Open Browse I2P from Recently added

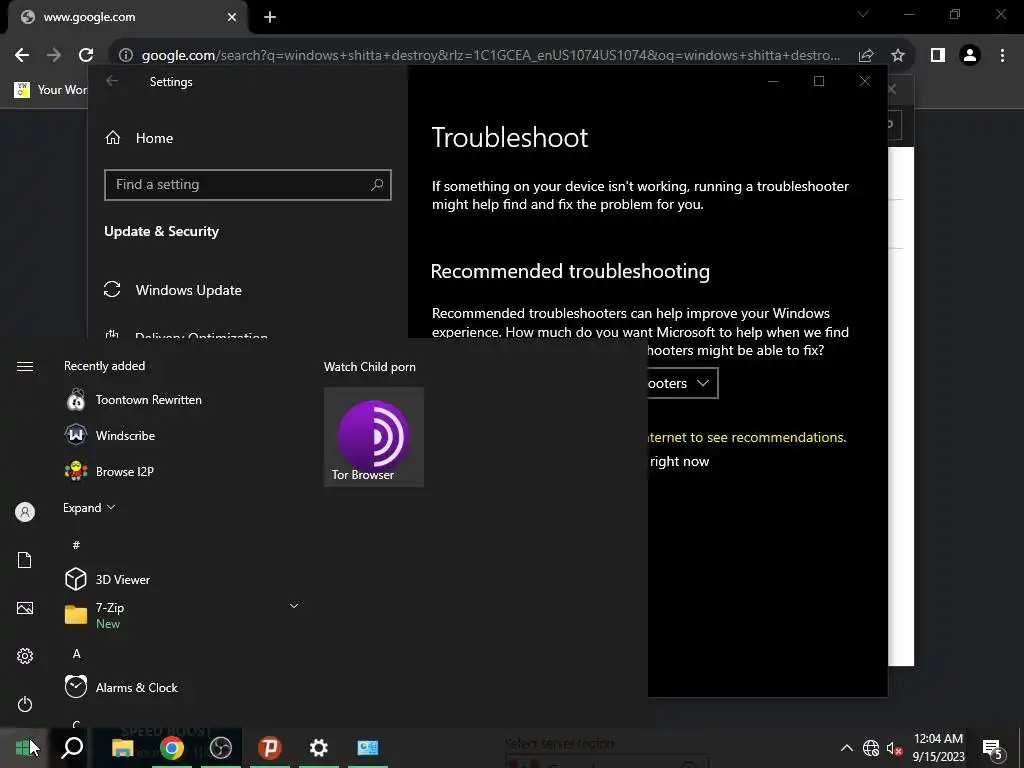pyautogui.click(x=110, y=472)
